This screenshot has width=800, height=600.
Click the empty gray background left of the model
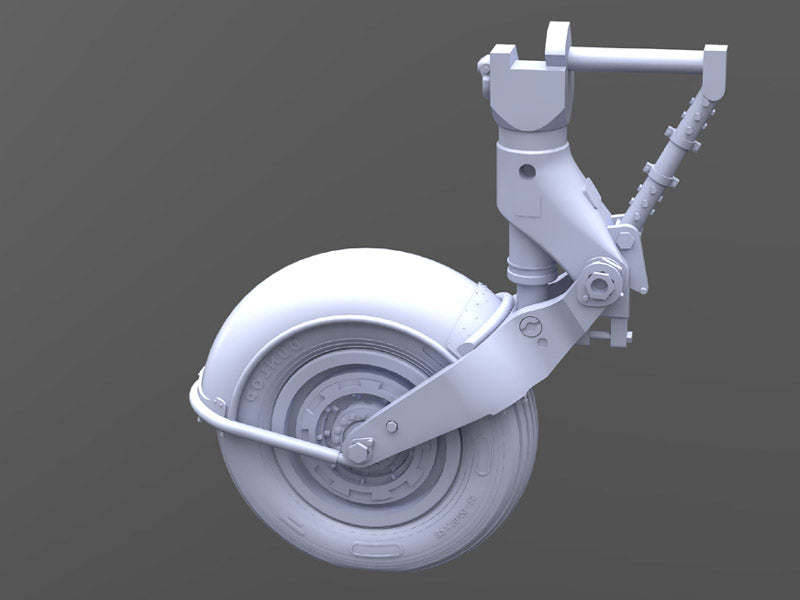pos(100,300)
